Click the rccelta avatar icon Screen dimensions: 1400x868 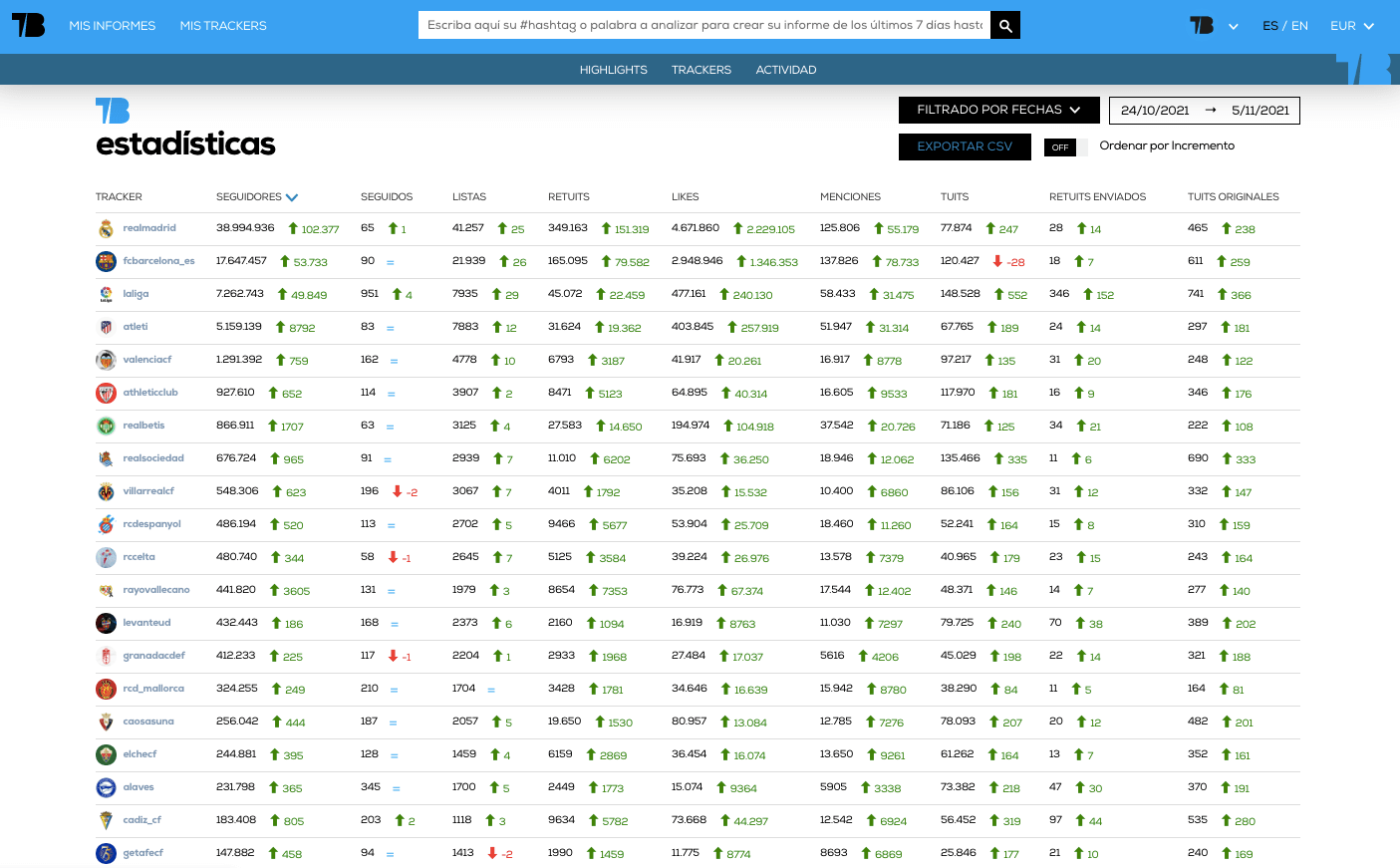point(106,557)
